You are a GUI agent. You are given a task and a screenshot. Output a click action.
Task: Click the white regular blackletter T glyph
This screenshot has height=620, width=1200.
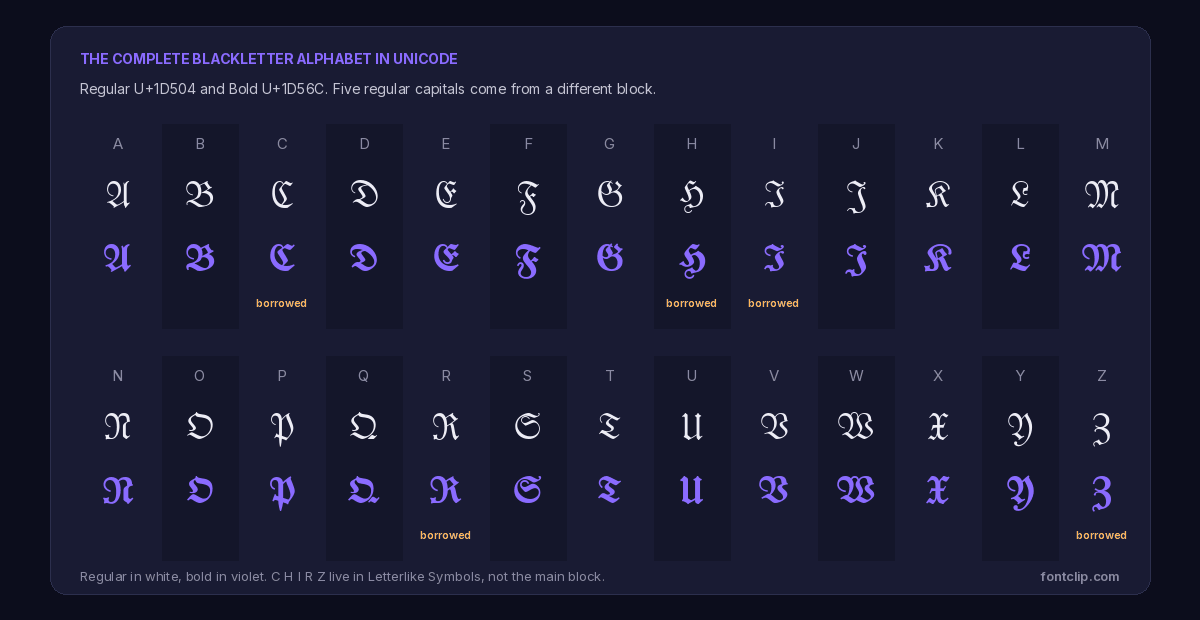tap(610, 426)
